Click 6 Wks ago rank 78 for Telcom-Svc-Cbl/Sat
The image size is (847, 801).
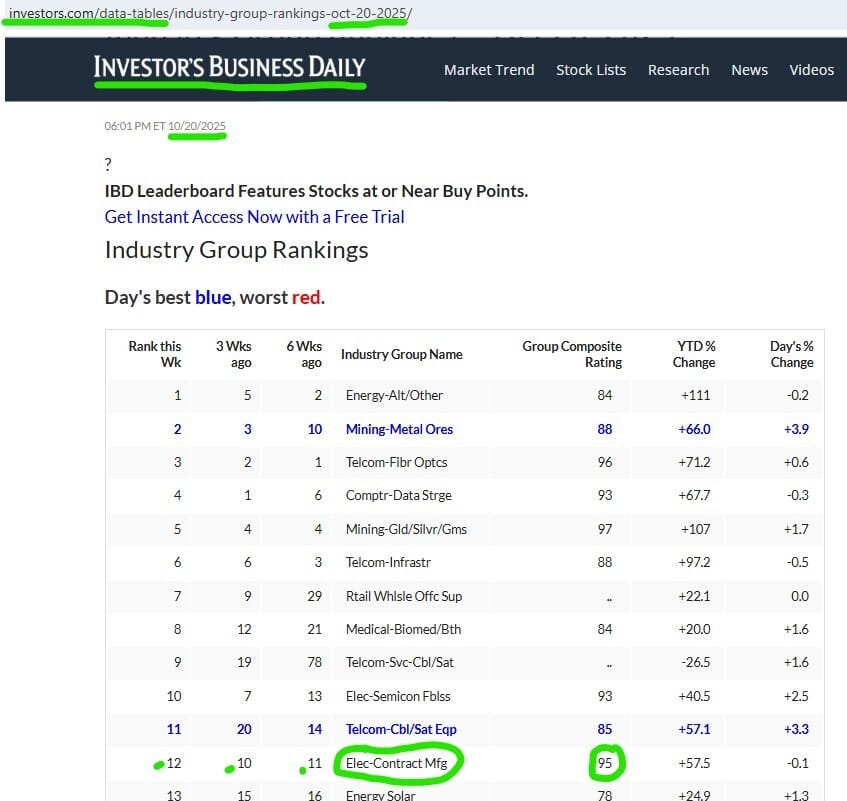[314, 662]
